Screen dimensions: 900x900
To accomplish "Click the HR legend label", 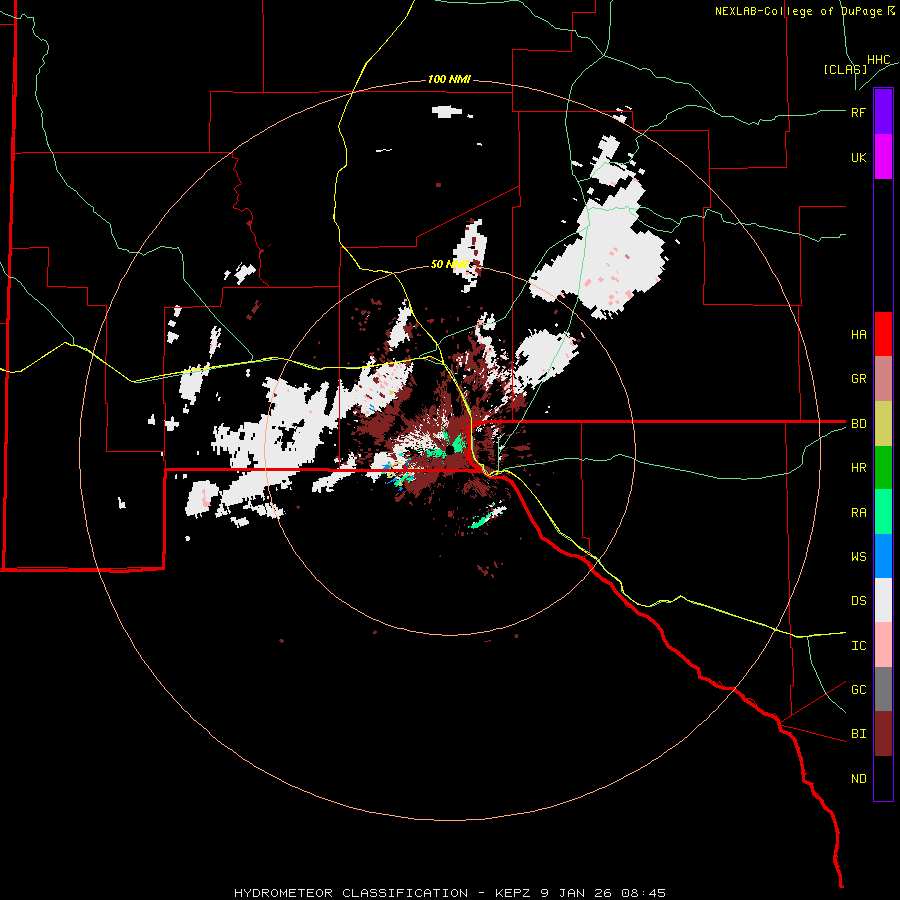I will click(858, 468).
